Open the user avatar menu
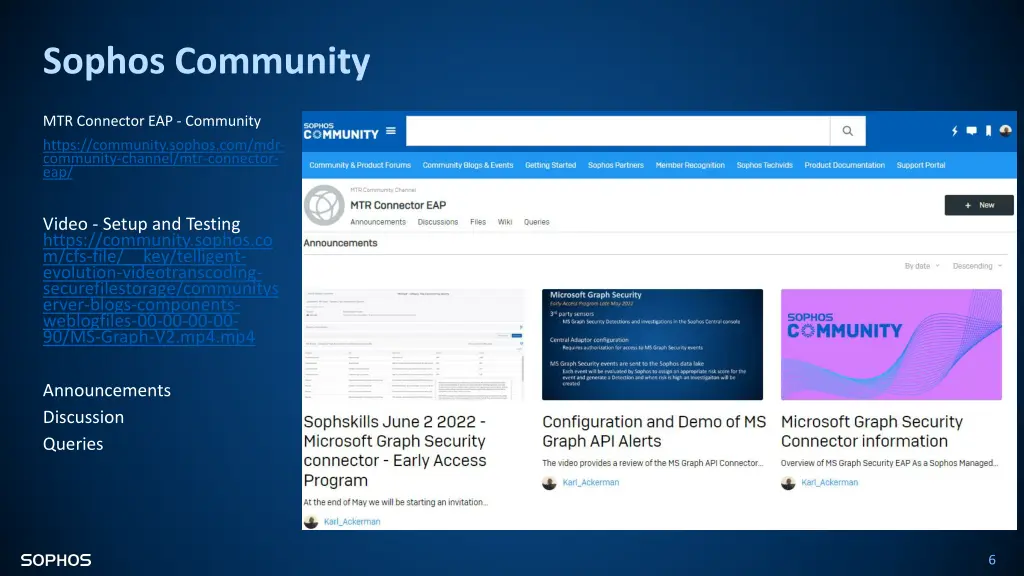The width and height of the screenshot is (1024, 576). pos(1006,131)
